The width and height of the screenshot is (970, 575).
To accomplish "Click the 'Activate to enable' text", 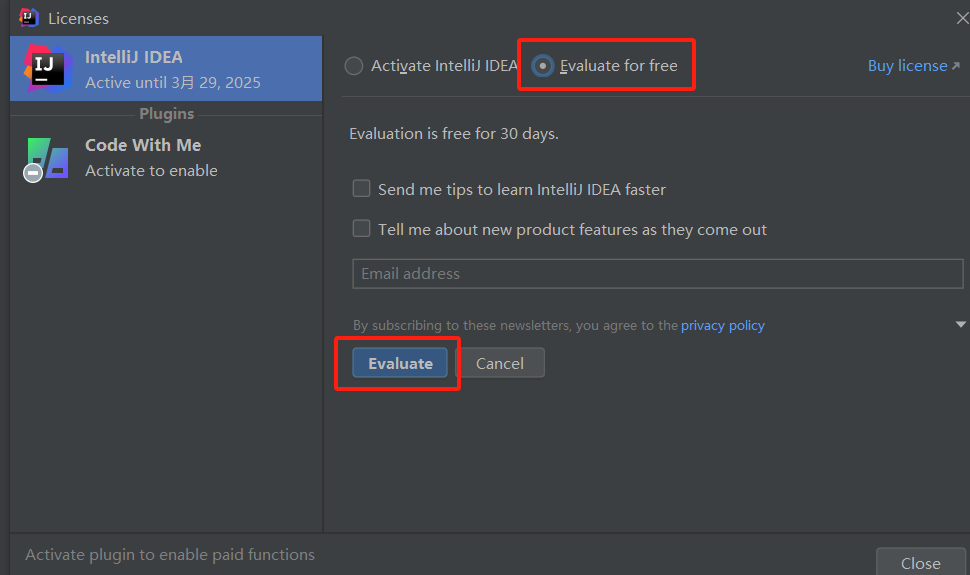I will click(x=151, y=171).
